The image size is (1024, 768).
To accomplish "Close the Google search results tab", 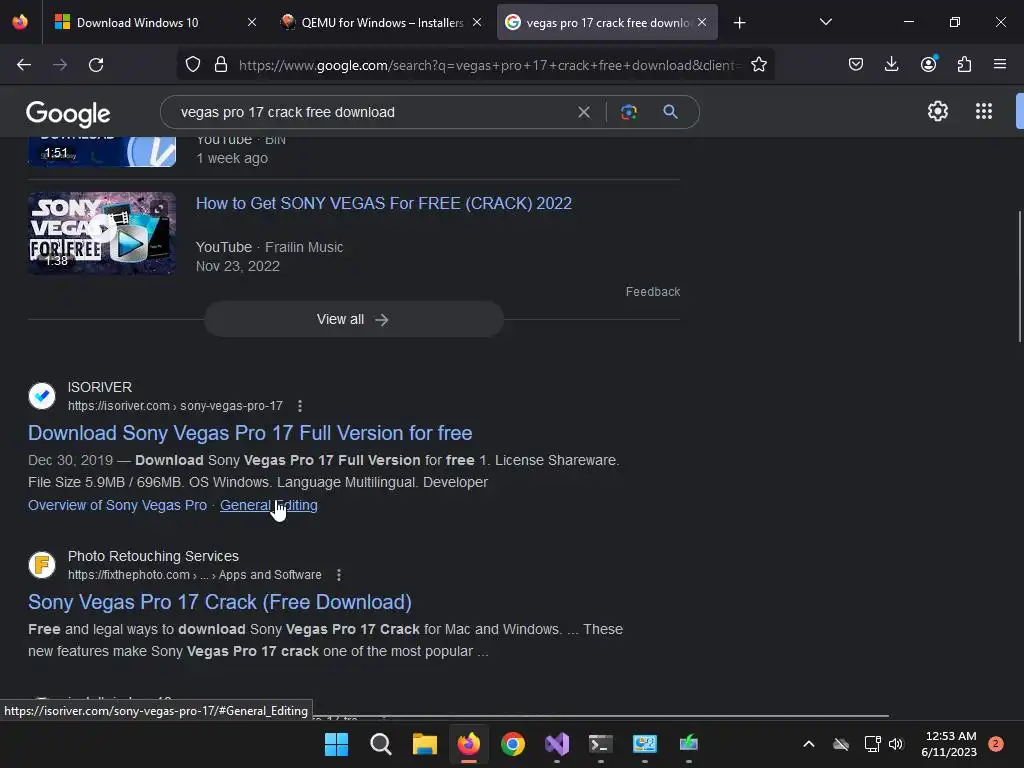I will [702, 23].
